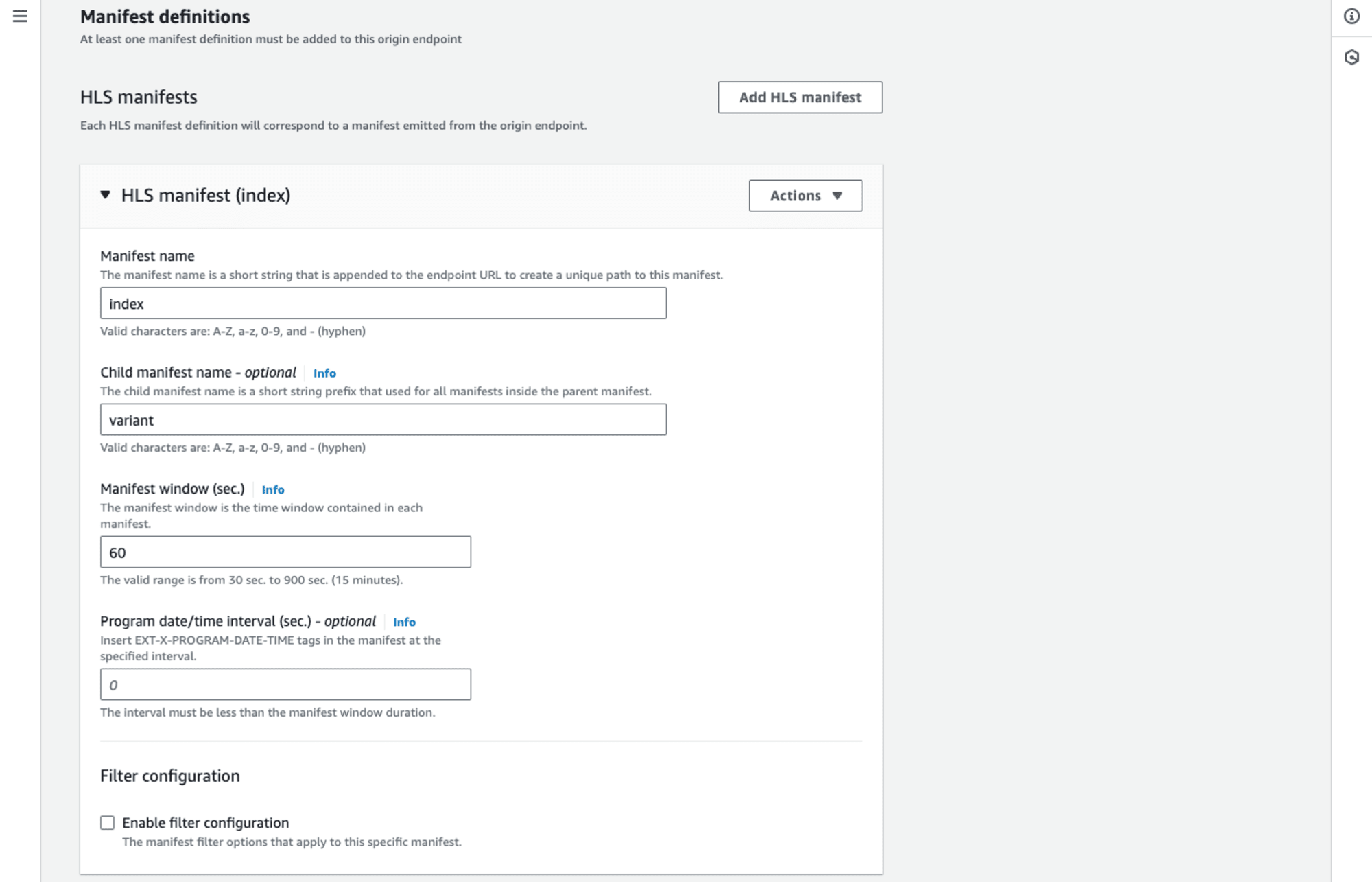Click the Info link next to Manifest window label

click(272, 489)
